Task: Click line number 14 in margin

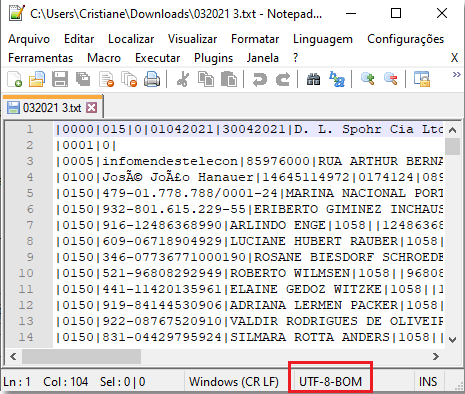Action: [x=26, y=337]
